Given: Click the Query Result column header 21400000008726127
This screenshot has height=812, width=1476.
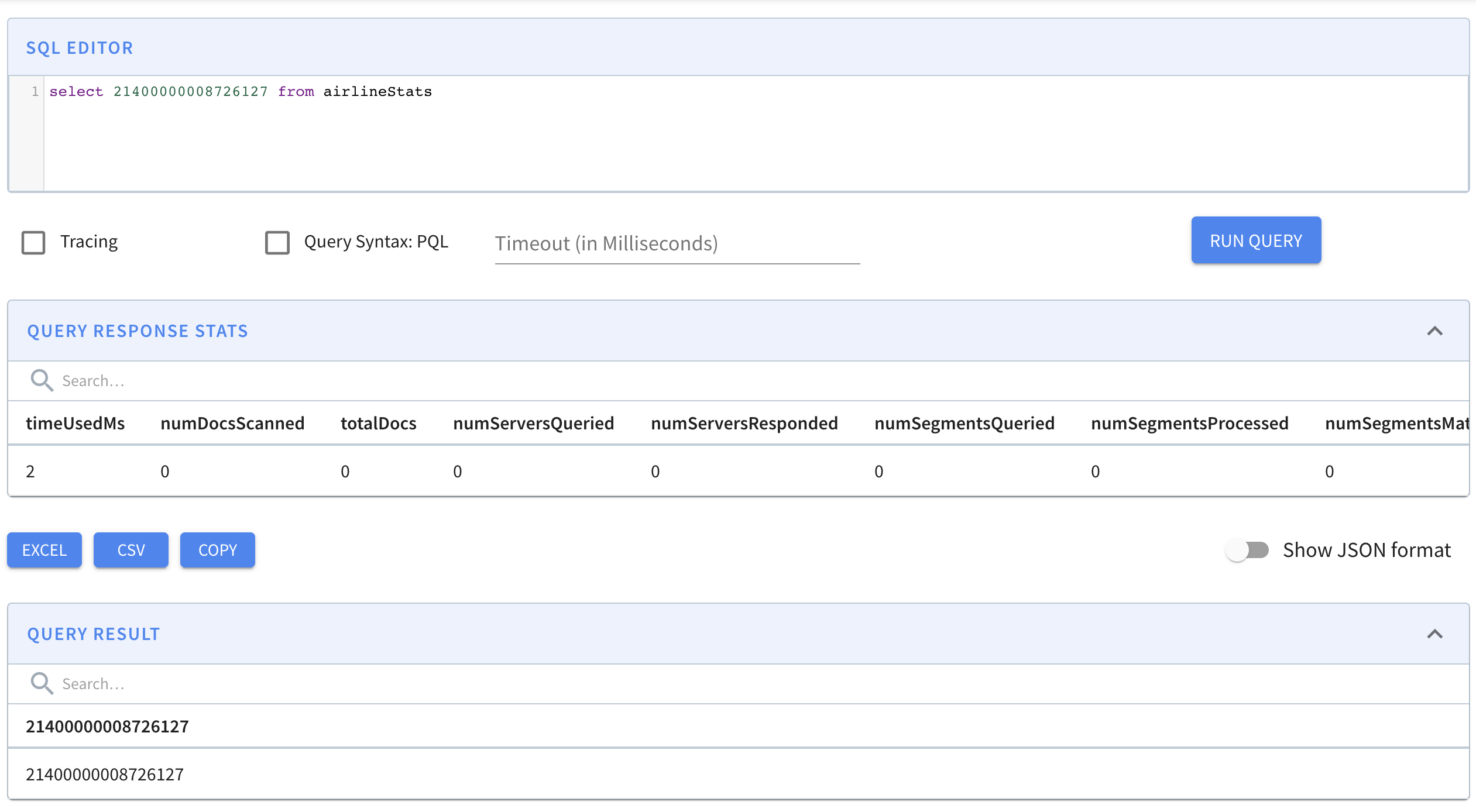Looking at the screenshot, I should click(107, 726).
